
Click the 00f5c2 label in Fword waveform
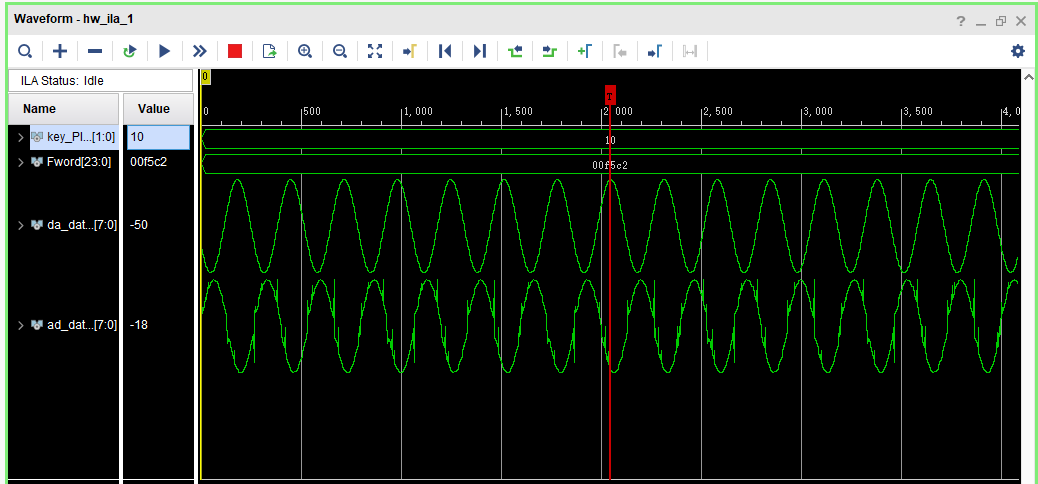tap(610, 166)
